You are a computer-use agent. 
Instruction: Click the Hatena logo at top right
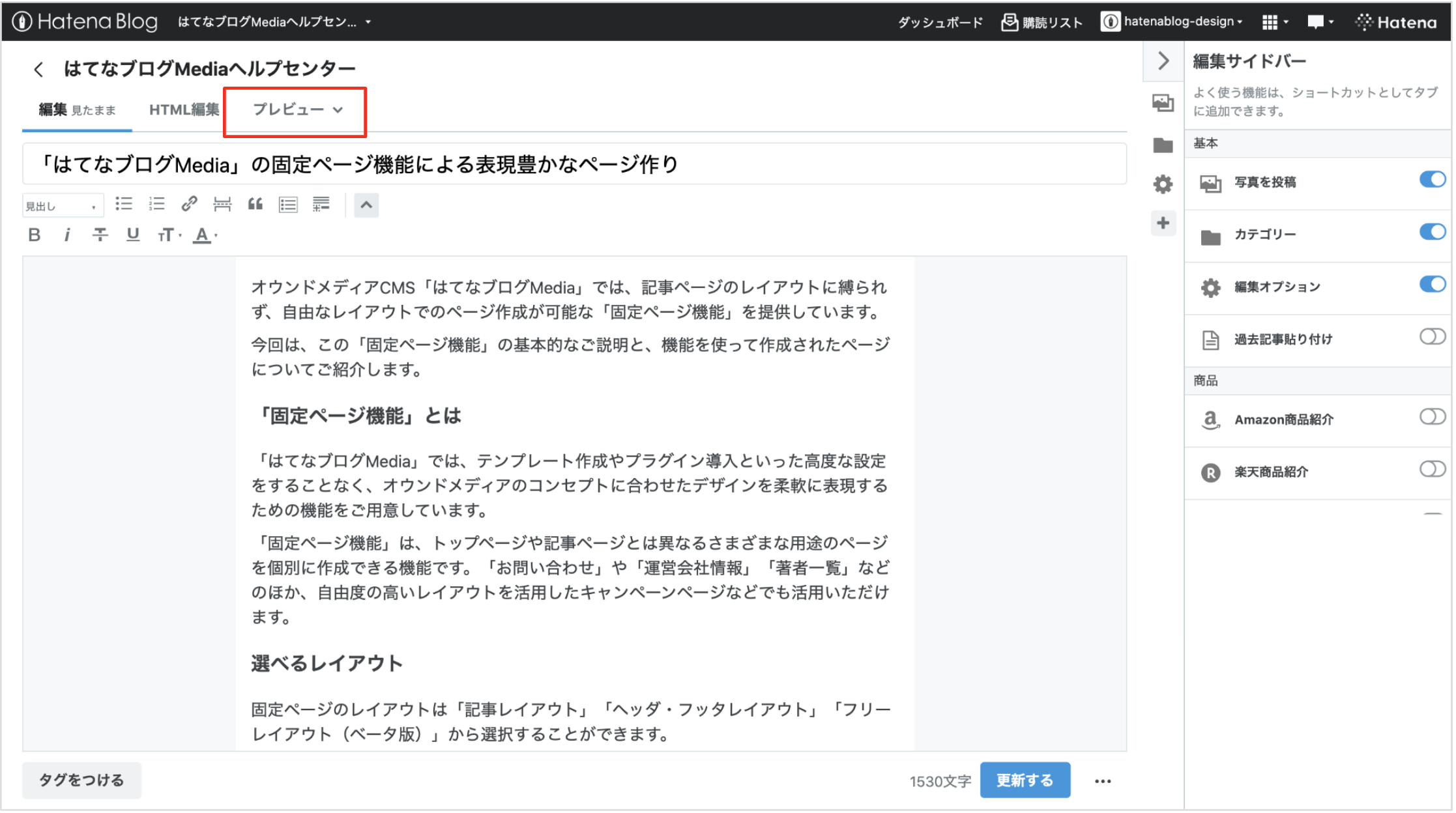pyautogui.click(x=1395, y=22)
